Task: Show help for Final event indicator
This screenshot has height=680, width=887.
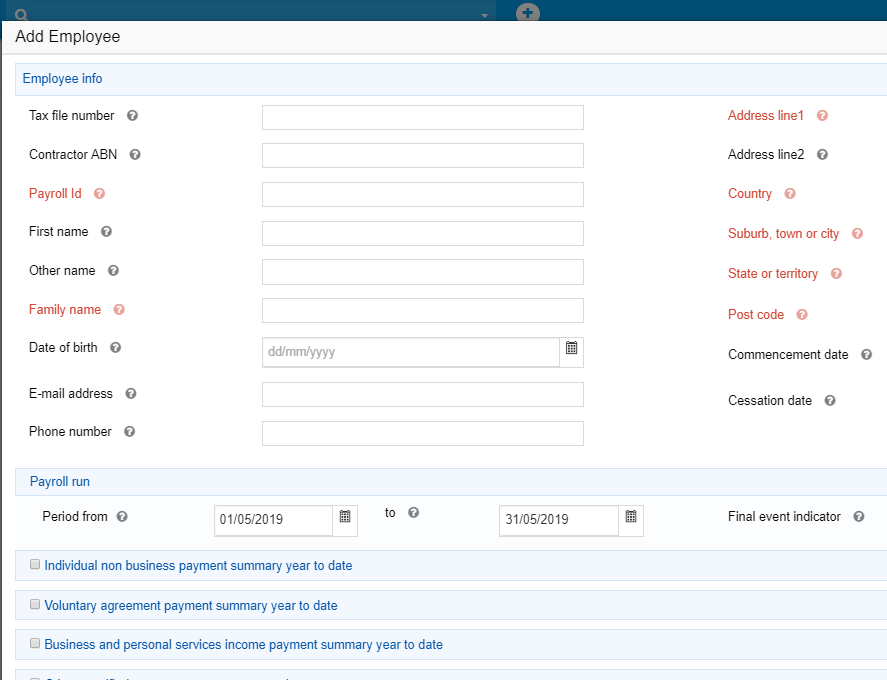Action: coord(858,517)
